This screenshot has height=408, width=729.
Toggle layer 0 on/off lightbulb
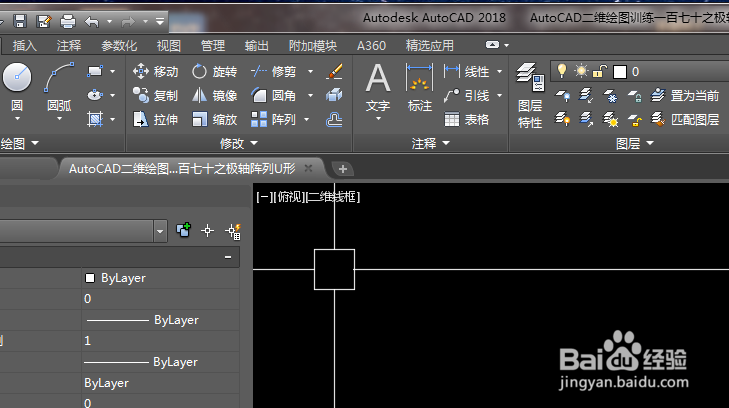(x=562, y=71)
